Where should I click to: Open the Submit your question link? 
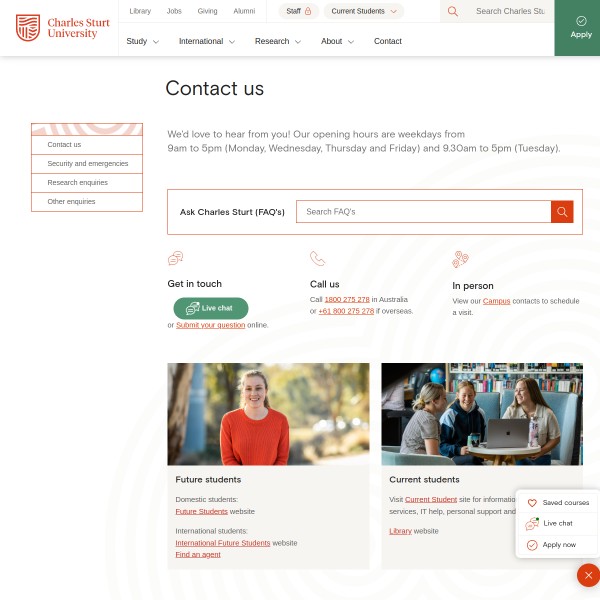coord(210,325)
